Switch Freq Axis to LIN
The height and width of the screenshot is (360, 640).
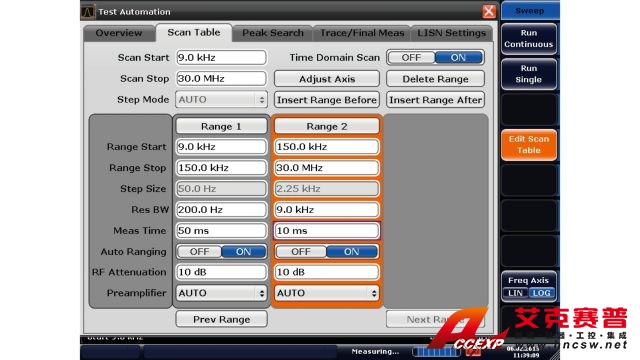click(x=515, y=293)
